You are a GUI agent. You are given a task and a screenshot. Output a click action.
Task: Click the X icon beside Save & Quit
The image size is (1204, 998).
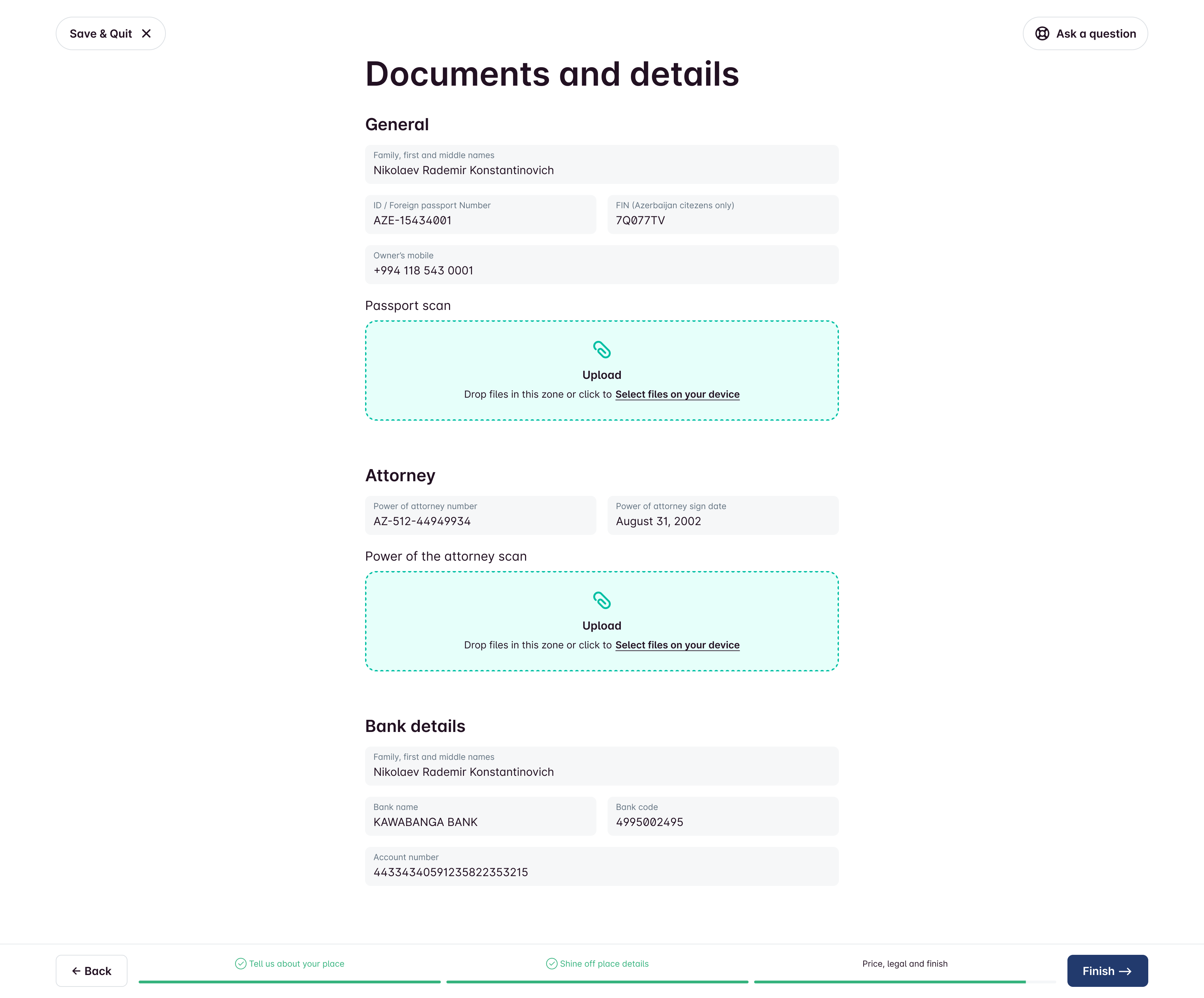pos(146,34)
